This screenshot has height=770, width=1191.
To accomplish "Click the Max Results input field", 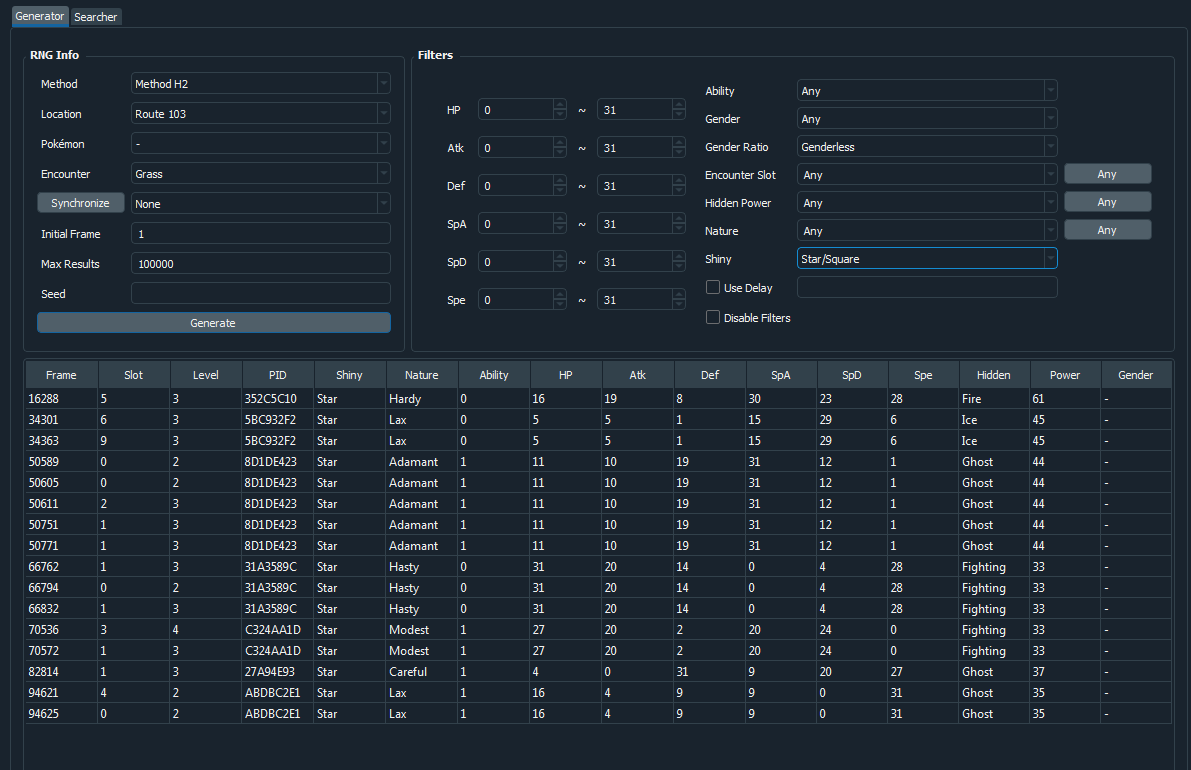I will click(x=260, y=263).
